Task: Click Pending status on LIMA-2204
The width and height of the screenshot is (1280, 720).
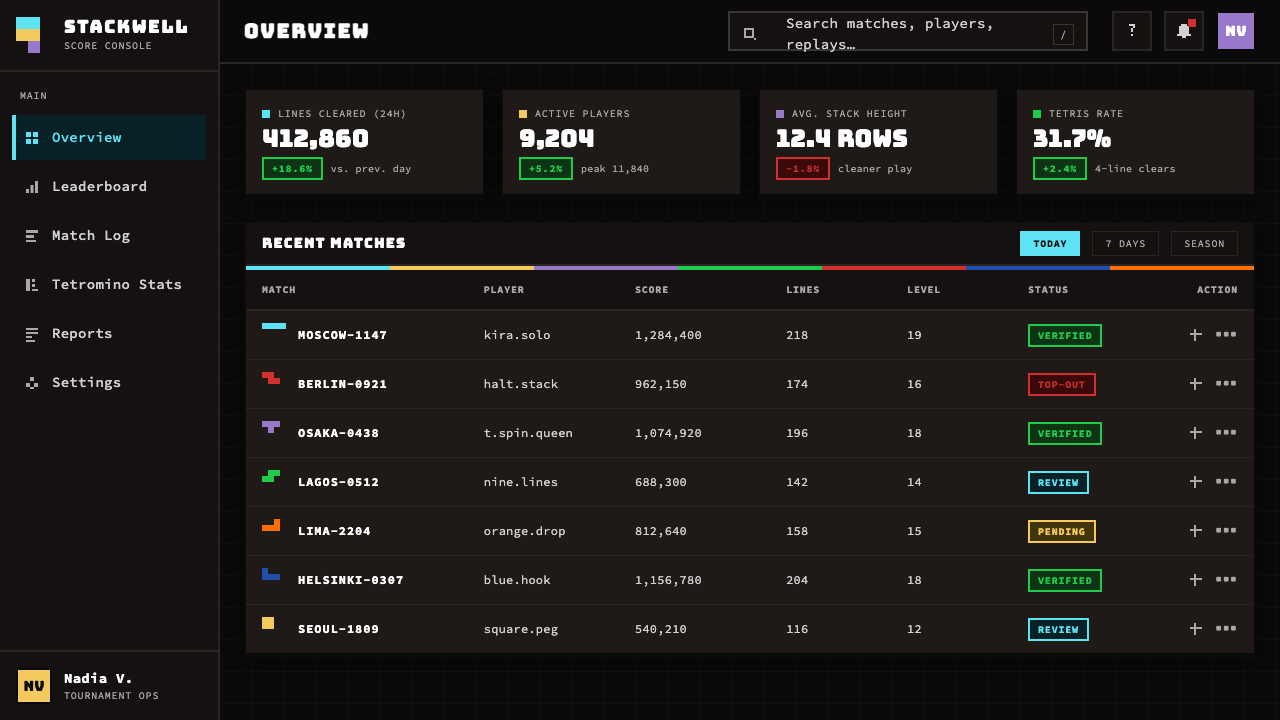Action: click(x=1062, y=531)
